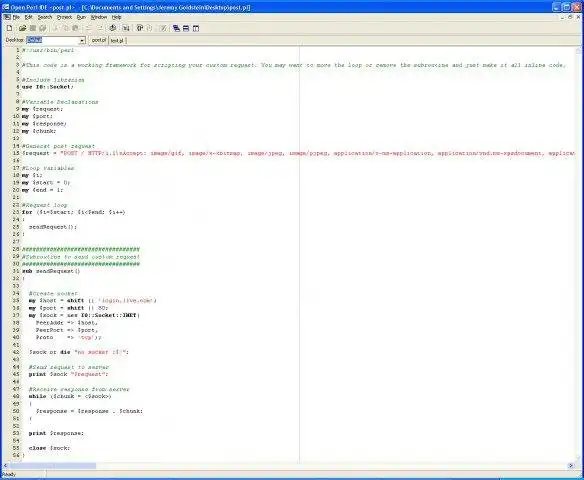Click the 'while ($chunk = <$sock>)' line
This screenshot has height=480, width=584.
point(70,396)
